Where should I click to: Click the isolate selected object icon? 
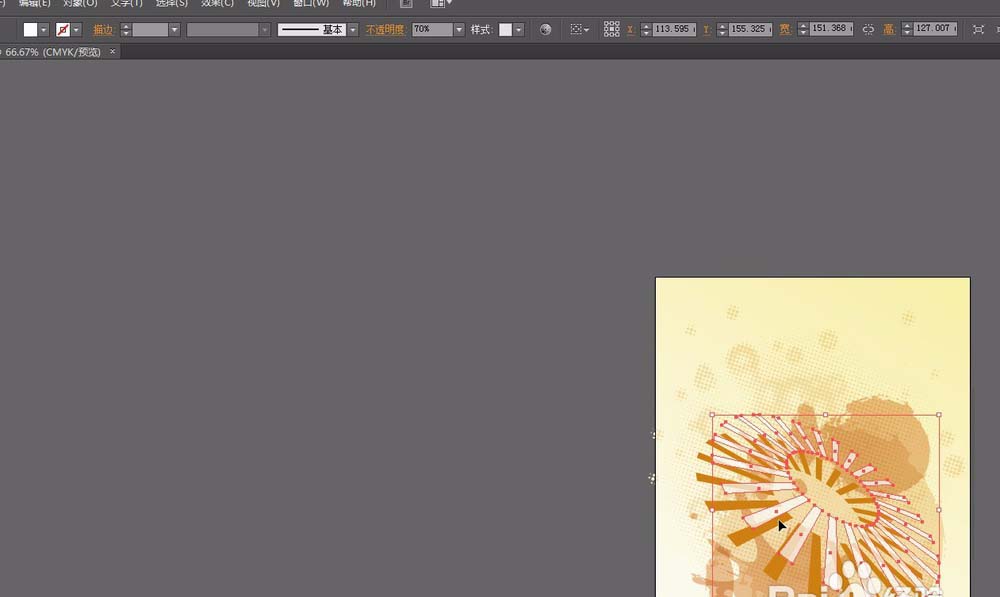(978, 29)
